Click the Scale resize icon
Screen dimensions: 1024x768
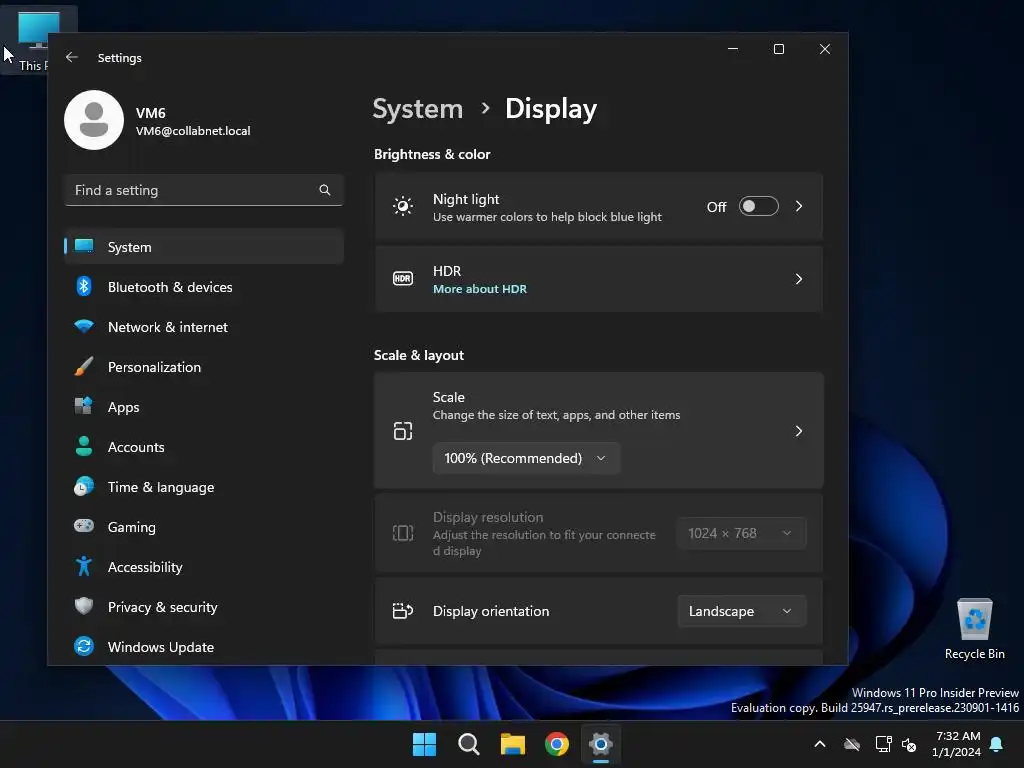[403, 431]
